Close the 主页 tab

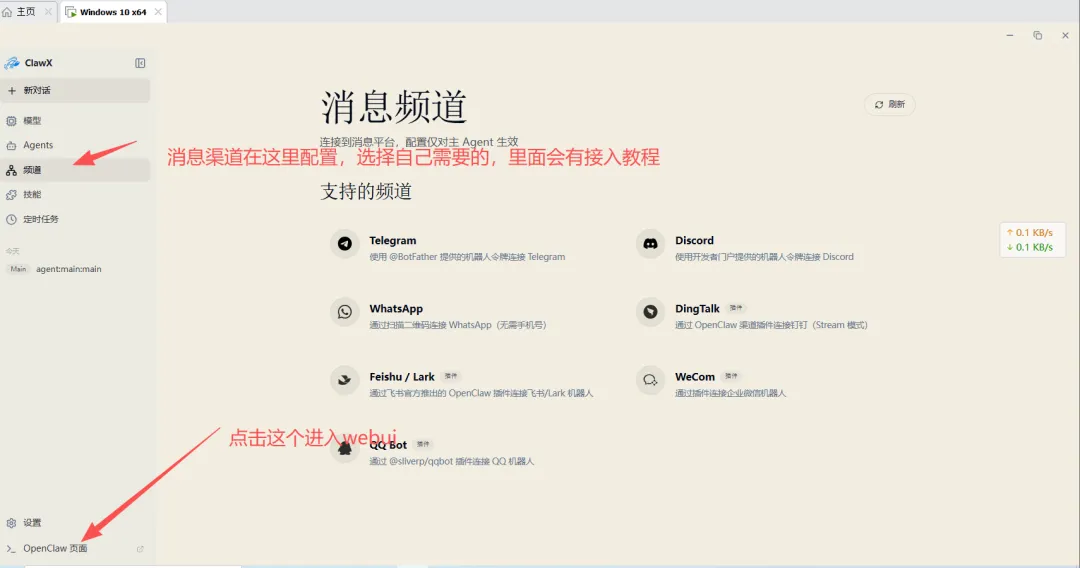click(48, 12)
